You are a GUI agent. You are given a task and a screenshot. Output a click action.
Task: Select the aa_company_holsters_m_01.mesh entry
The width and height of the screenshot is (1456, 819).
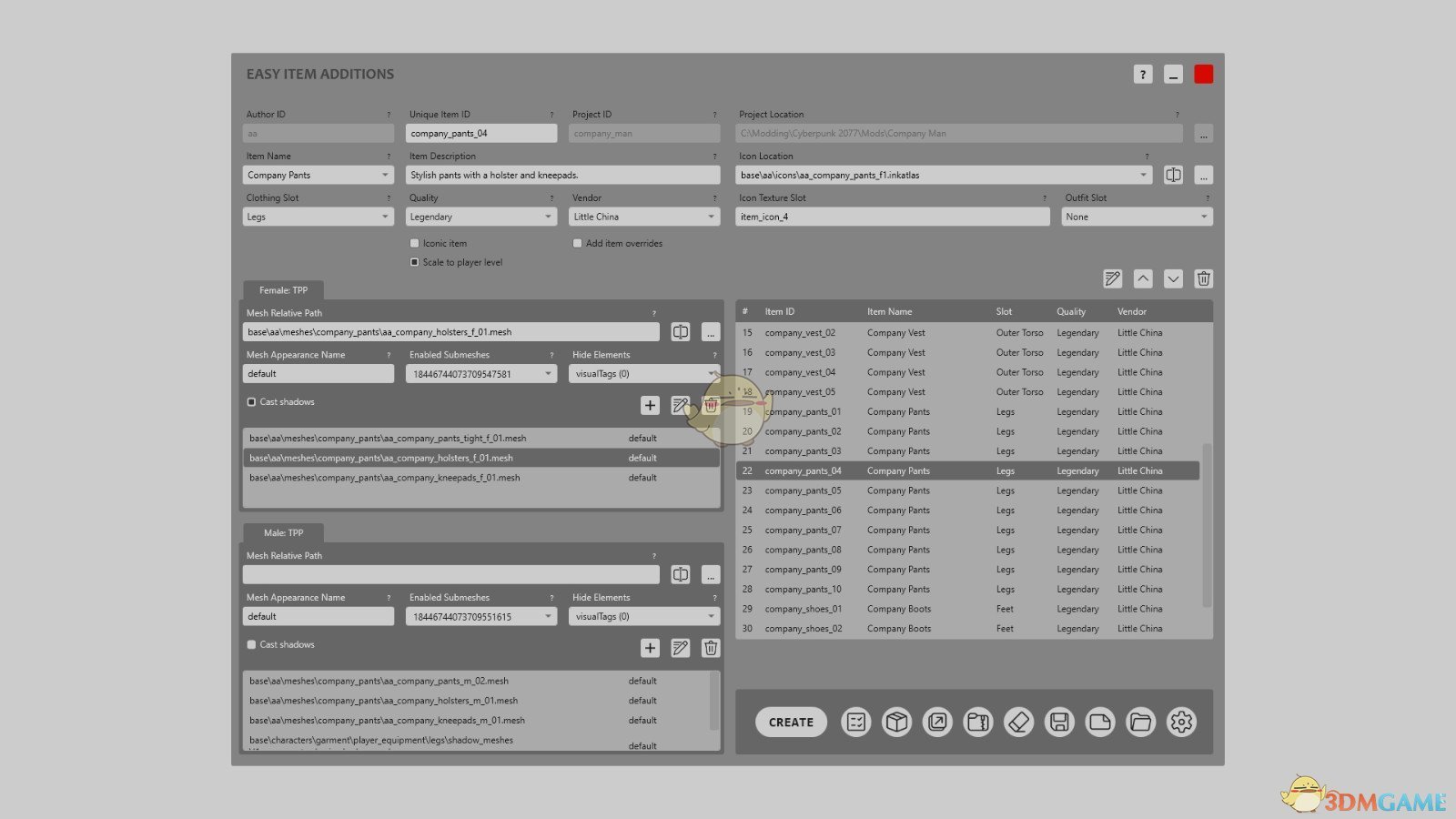pyautogui.click(x=476, y=701)
